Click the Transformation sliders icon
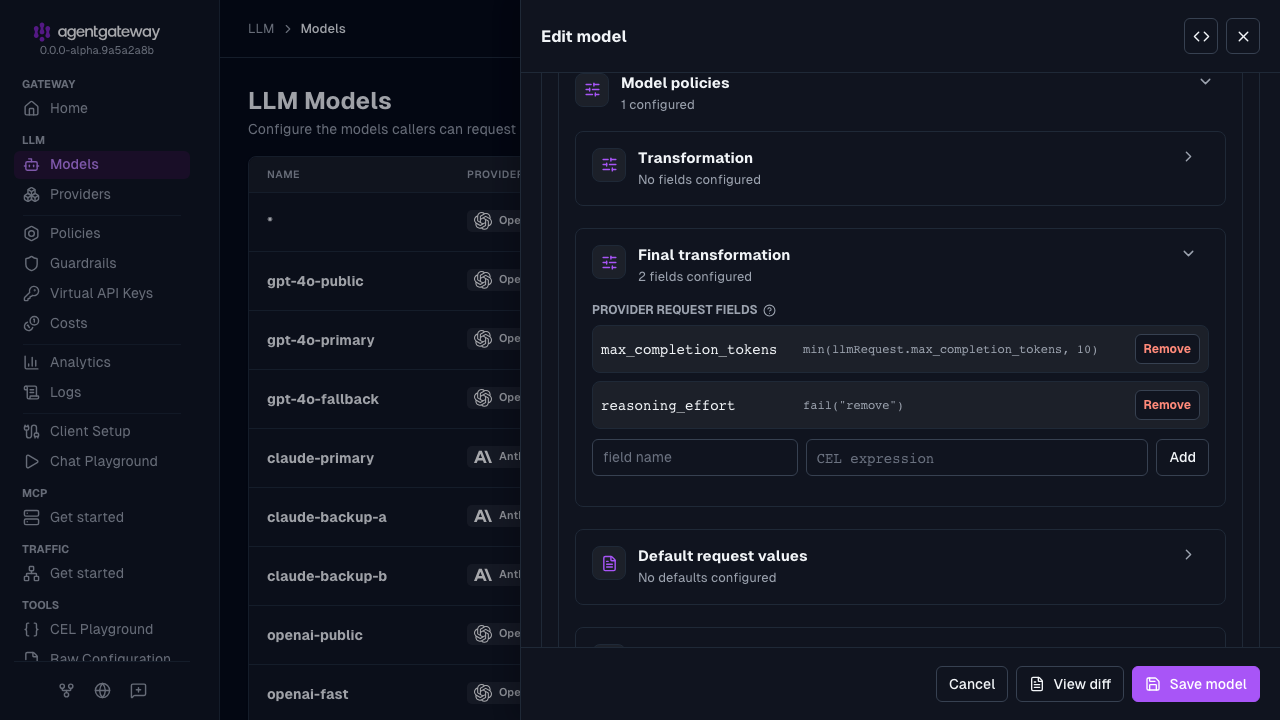The height and width of the screenshot is (720, 1280). [x=609, y=165]
